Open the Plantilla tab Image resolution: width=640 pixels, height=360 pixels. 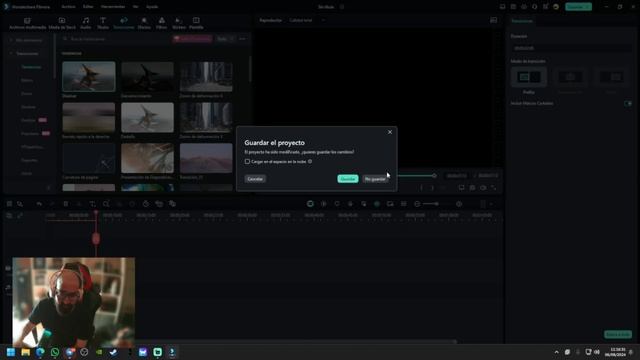coord(196,23)
